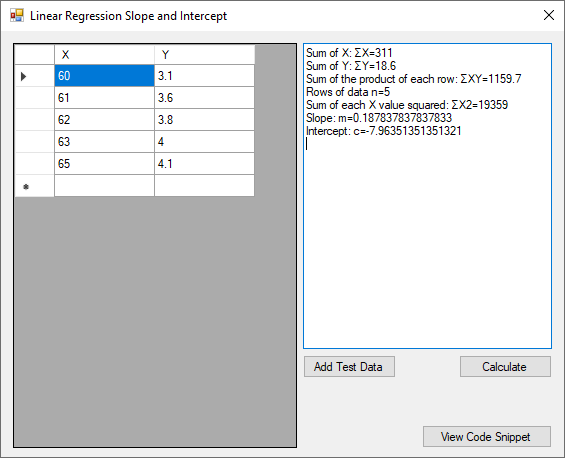Select the Y cell with value 3.6

204,98
